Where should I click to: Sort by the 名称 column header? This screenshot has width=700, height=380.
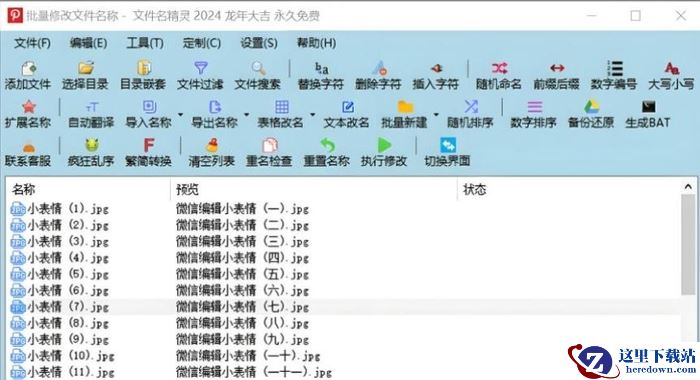click(x=88, y=189)
